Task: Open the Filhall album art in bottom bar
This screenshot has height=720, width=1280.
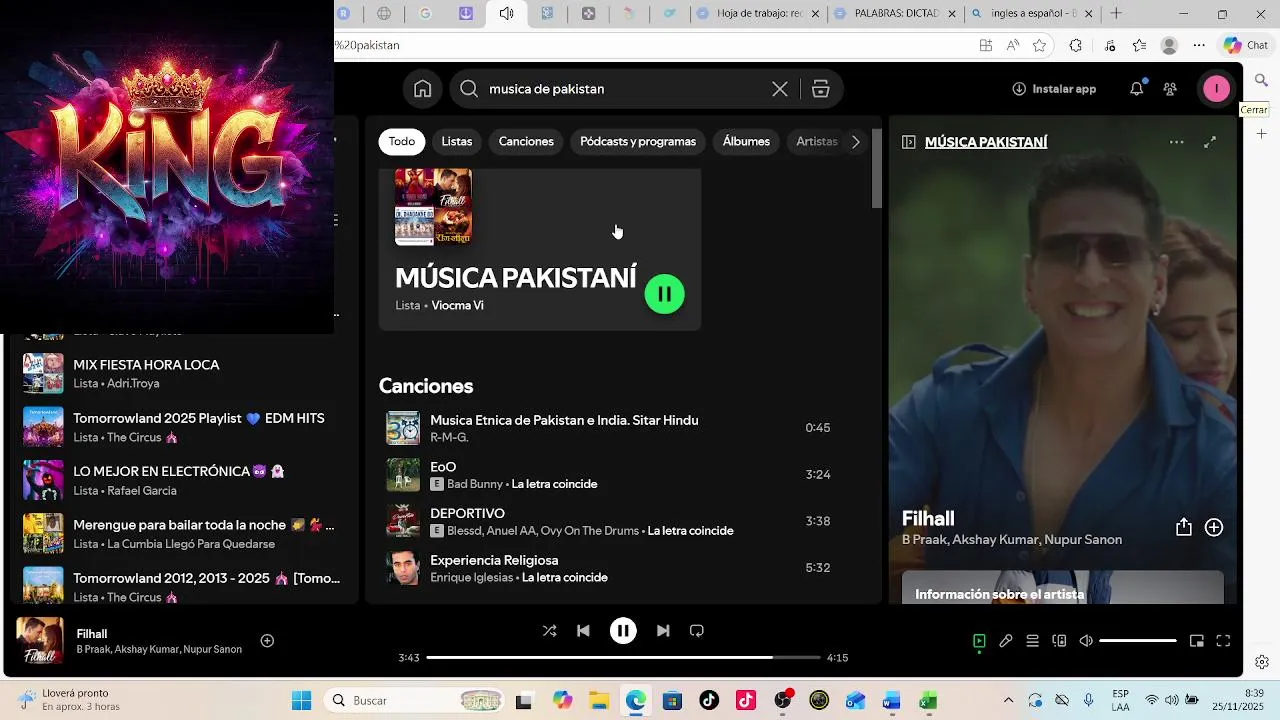Action: click(40, 641)
